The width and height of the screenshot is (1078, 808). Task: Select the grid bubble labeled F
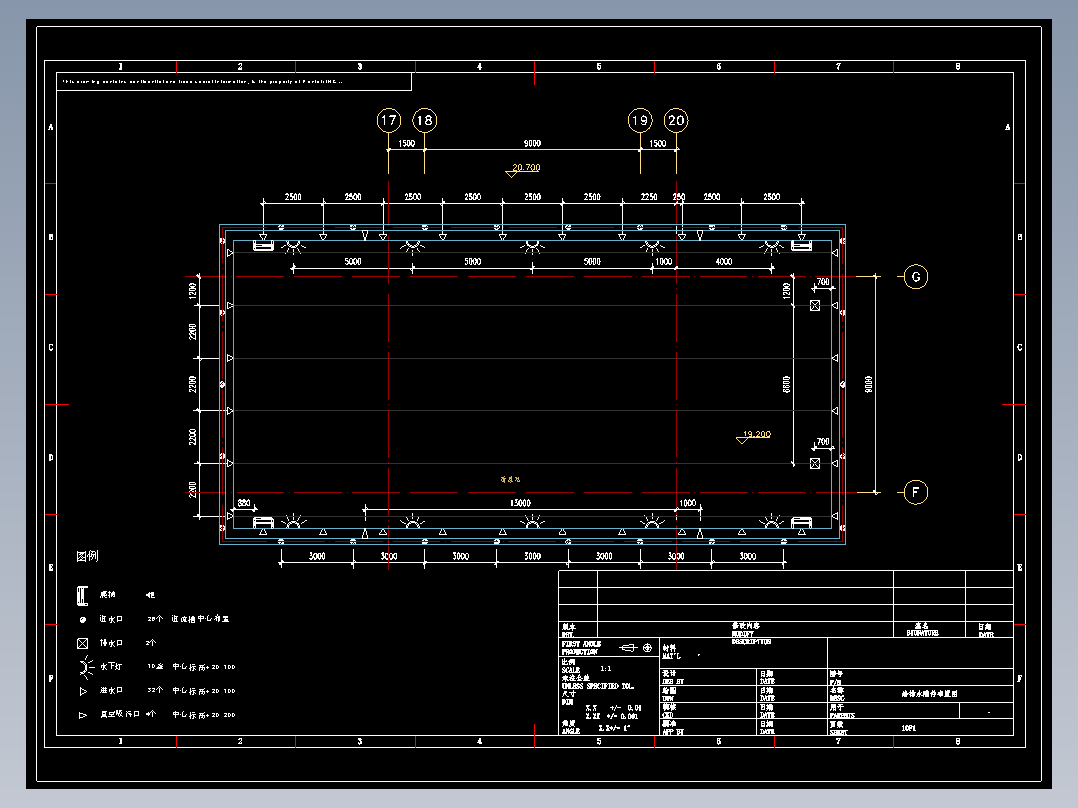(916, 492)
